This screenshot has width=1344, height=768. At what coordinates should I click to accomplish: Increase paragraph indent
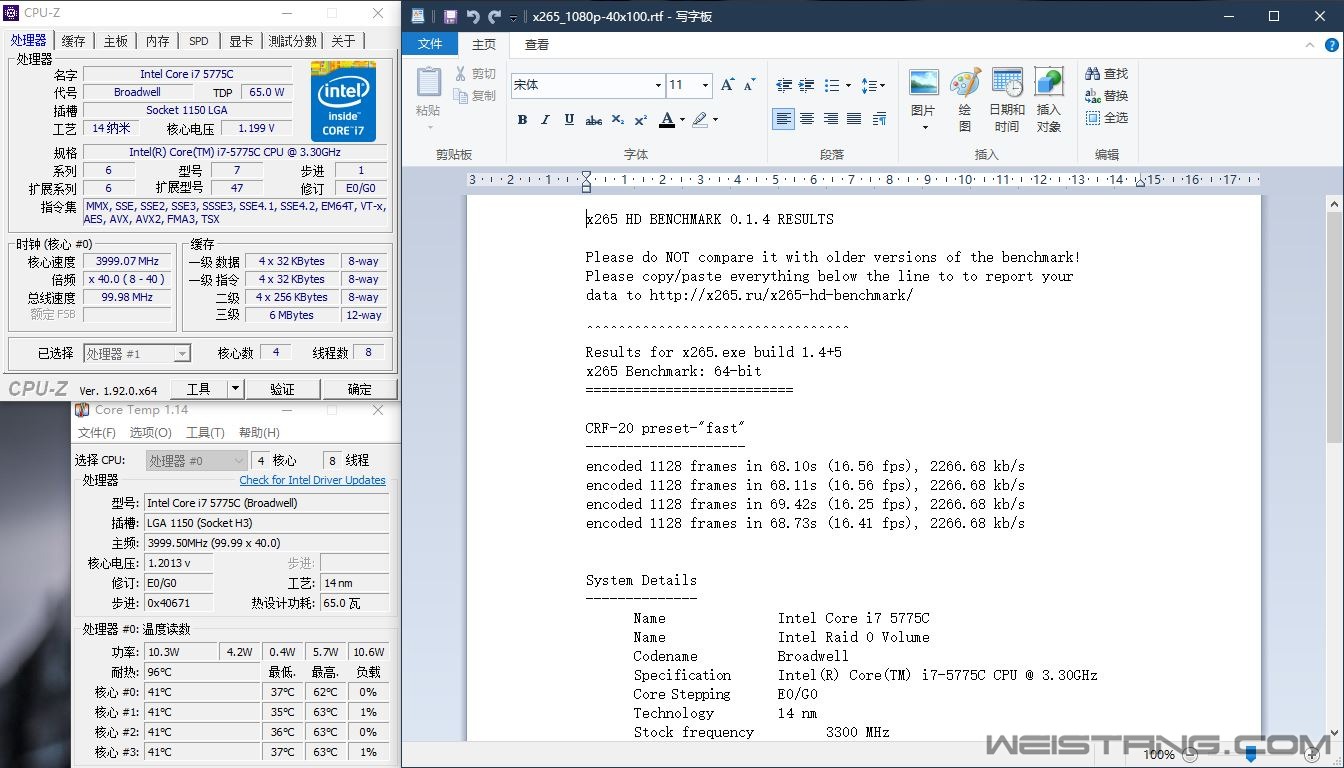pyautogui.click(x=806, y=86)
